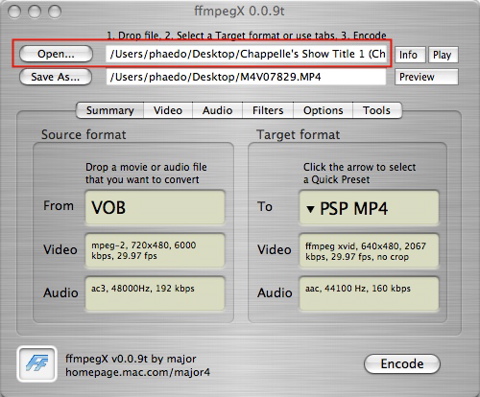Close the ffmpegX window
Viewport: 480px width, 397px height.
[15, 12]
